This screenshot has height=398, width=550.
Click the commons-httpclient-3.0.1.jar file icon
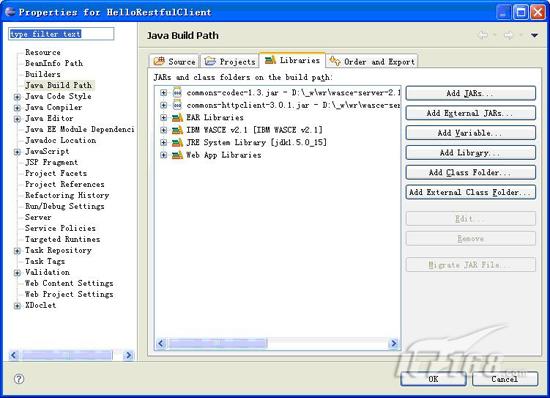pos(177,105)
